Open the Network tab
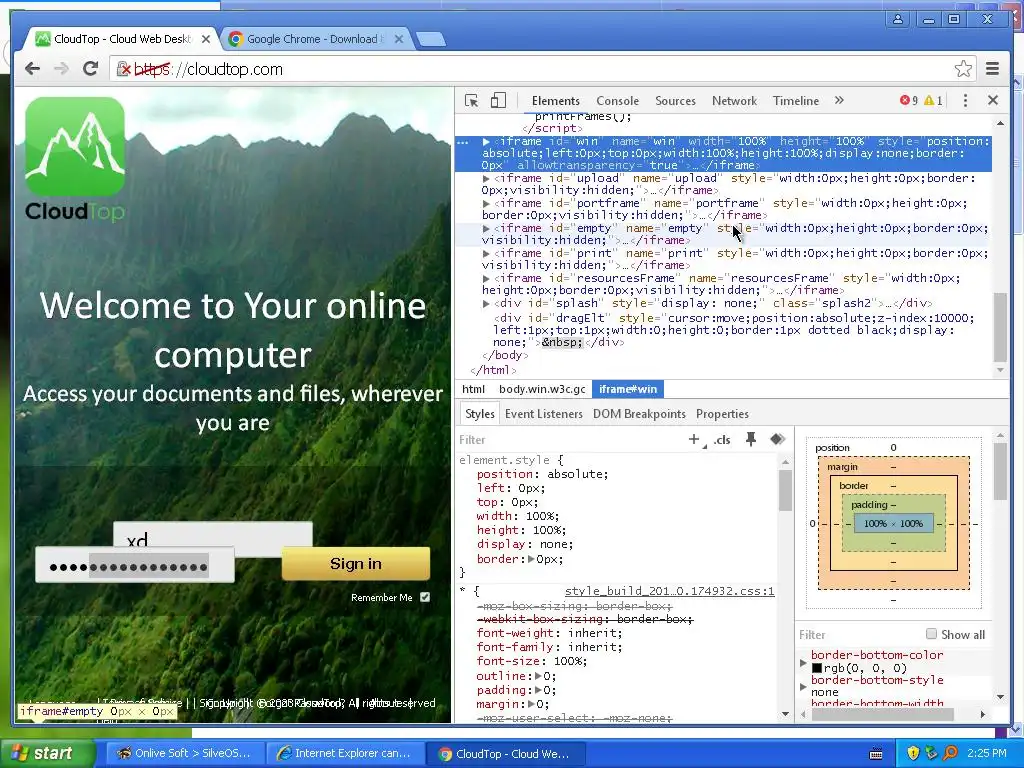1024x768 pixels. click(734, 101)
